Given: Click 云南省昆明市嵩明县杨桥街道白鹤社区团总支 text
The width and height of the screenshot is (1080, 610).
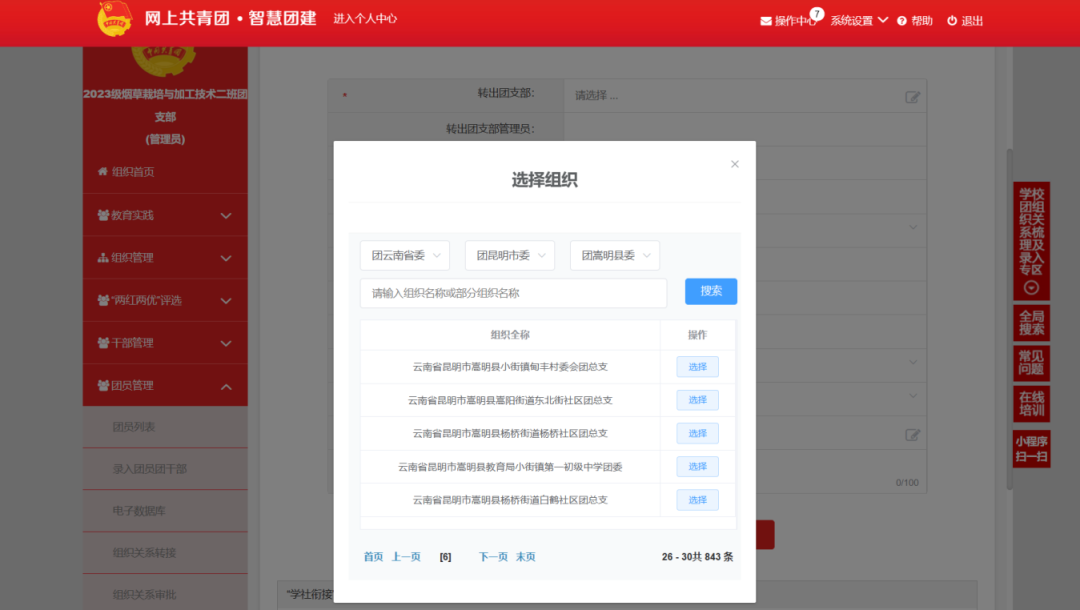Looking at the screenshot, I should point(510,500).
